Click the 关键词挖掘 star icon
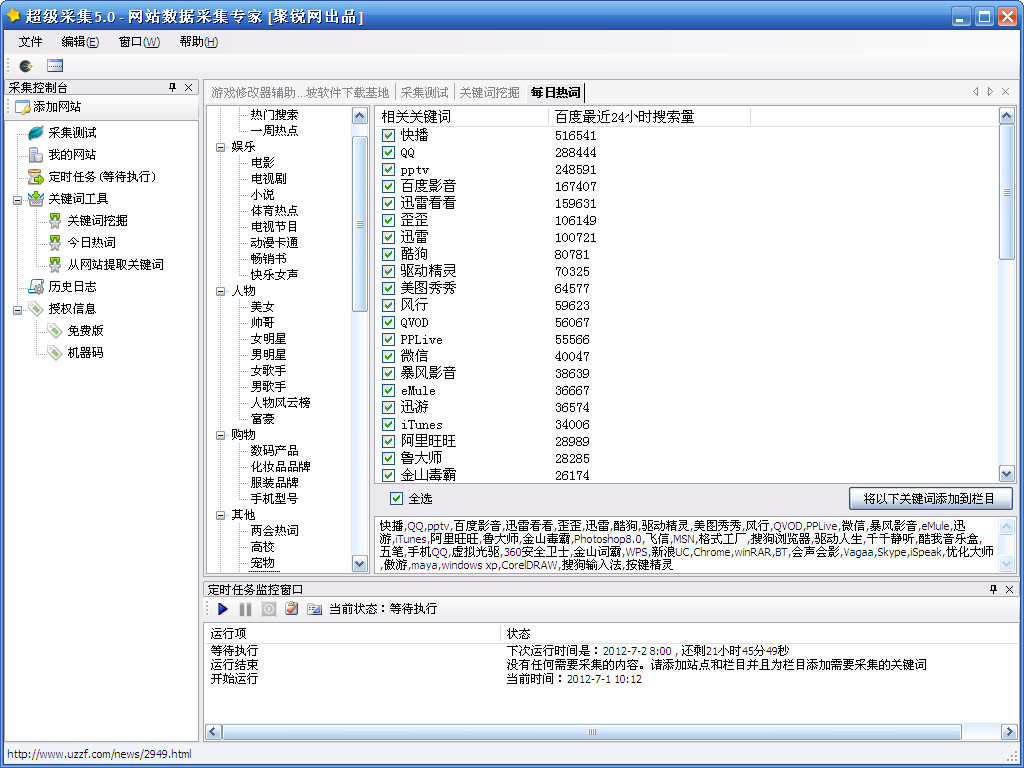Viewport: 1024px width, 768px height. pos(56,221)
